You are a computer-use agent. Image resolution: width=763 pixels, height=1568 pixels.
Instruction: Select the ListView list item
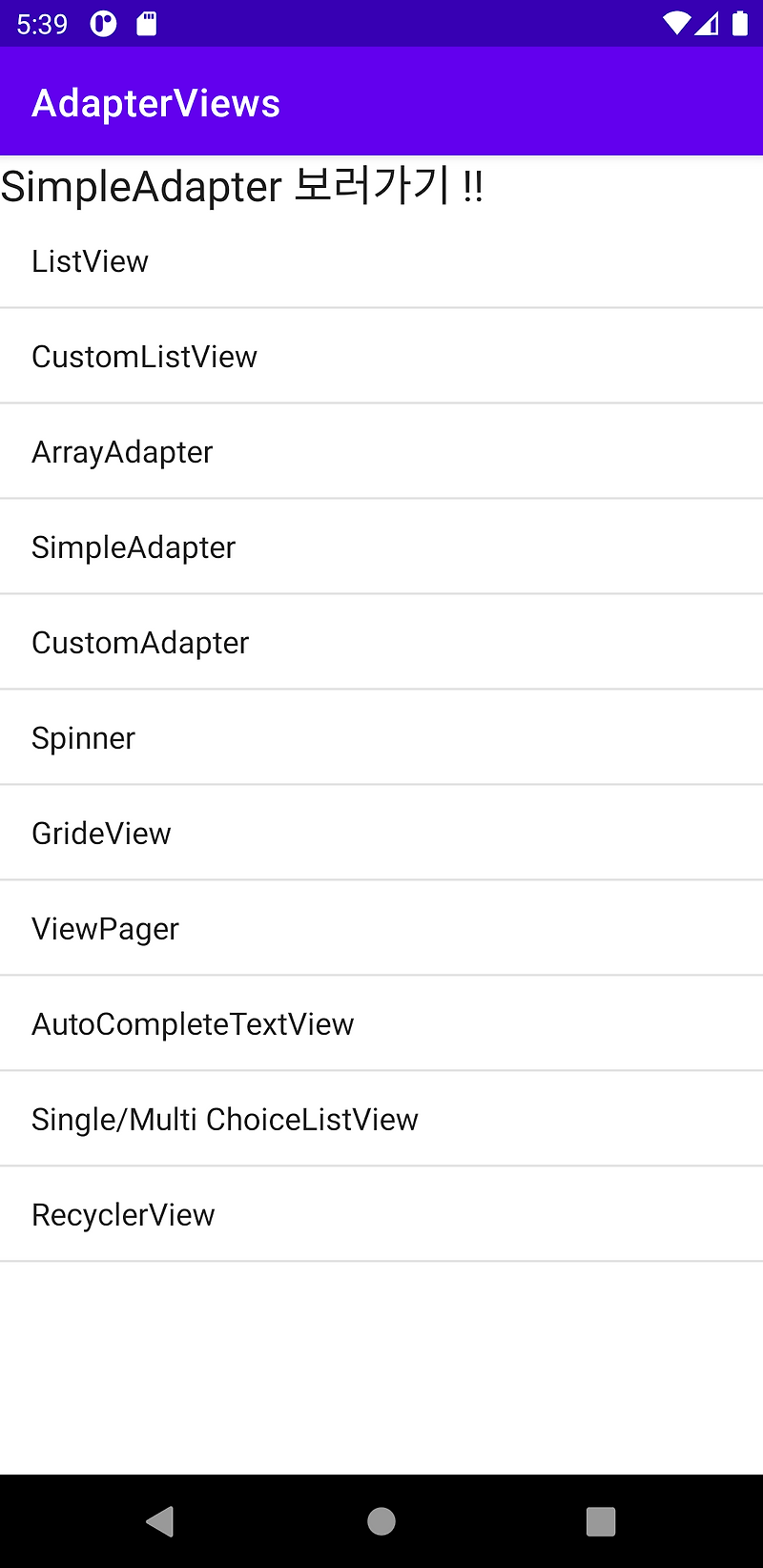[x=90, y=259]
